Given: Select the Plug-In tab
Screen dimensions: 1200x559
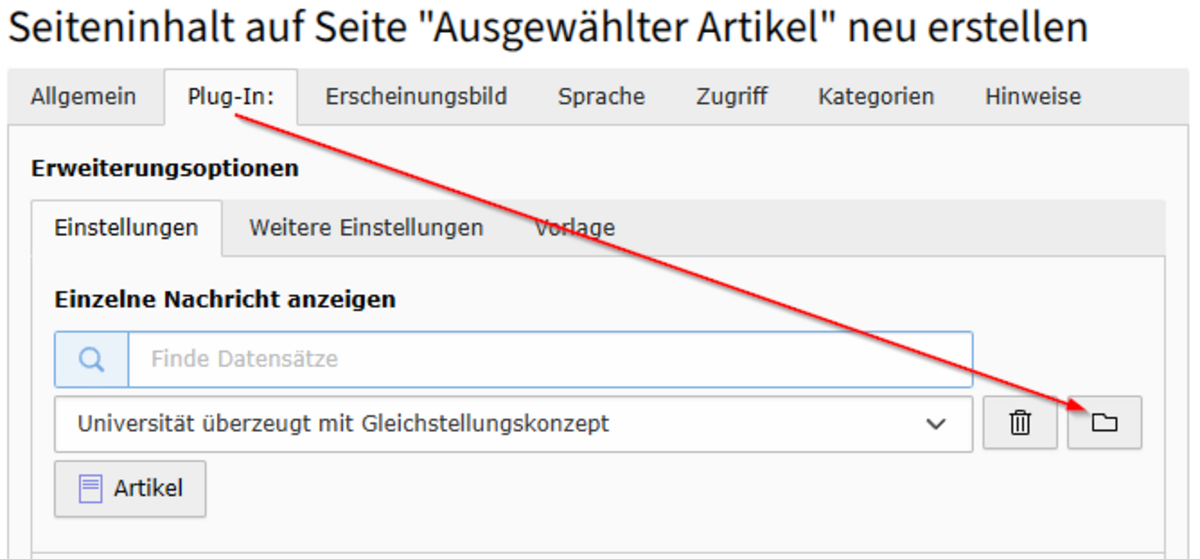Looking at the screenshot, I should click(231, 97).
